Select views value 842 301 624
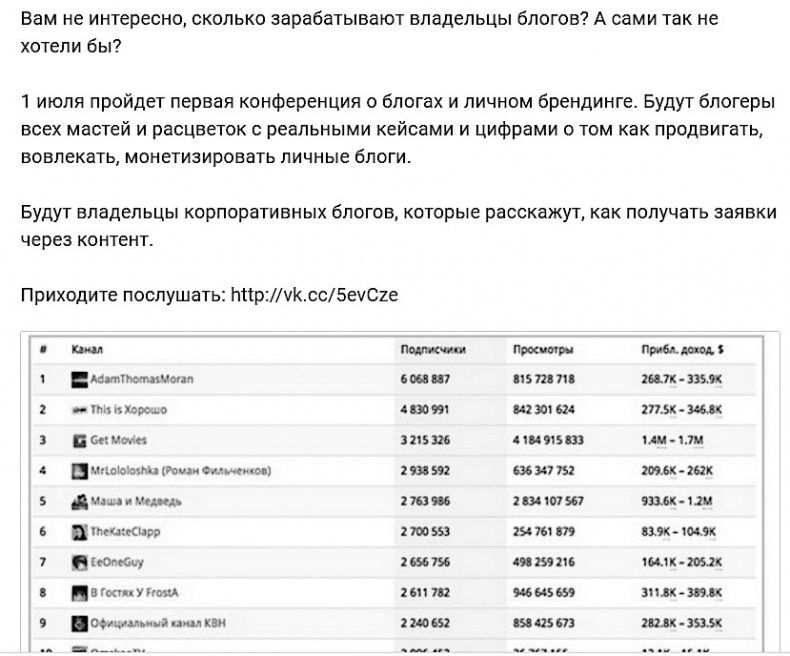 (544, 410)
